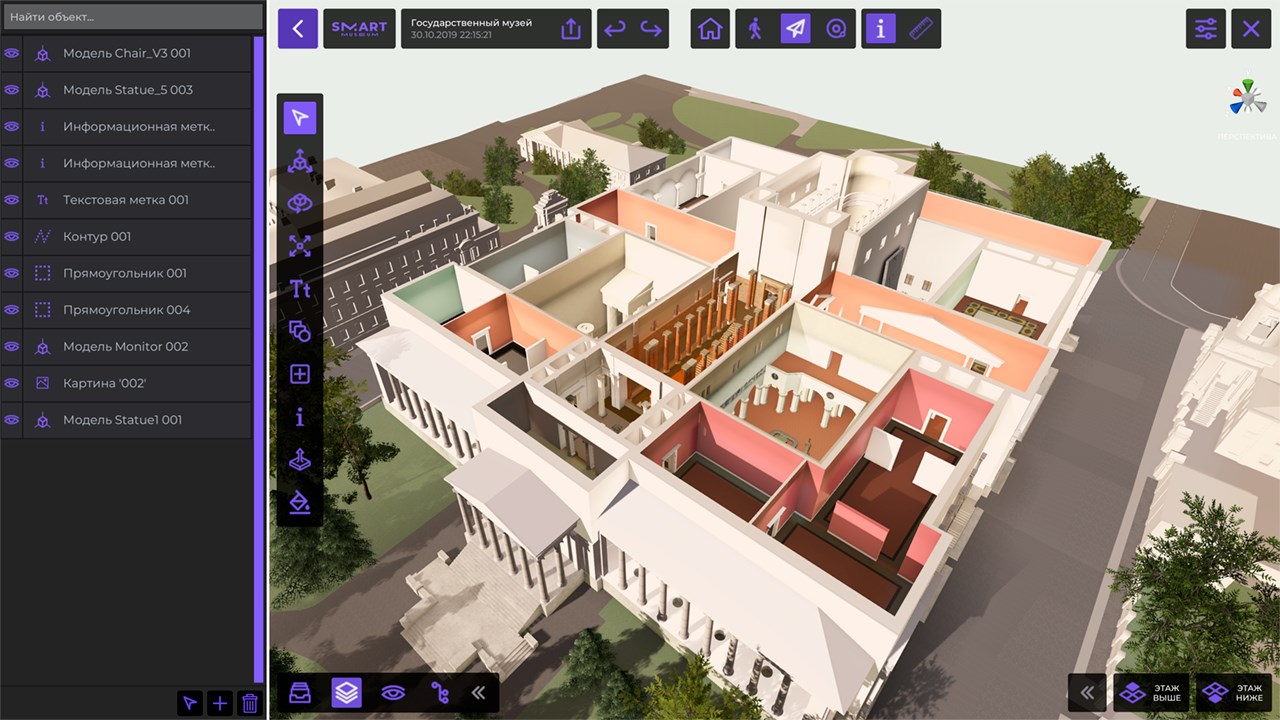The height and width of the screenshot is (720, 1280).
Task: Hide Модель Statue_5 003 with its eye
Action: [x=12, y=90]
